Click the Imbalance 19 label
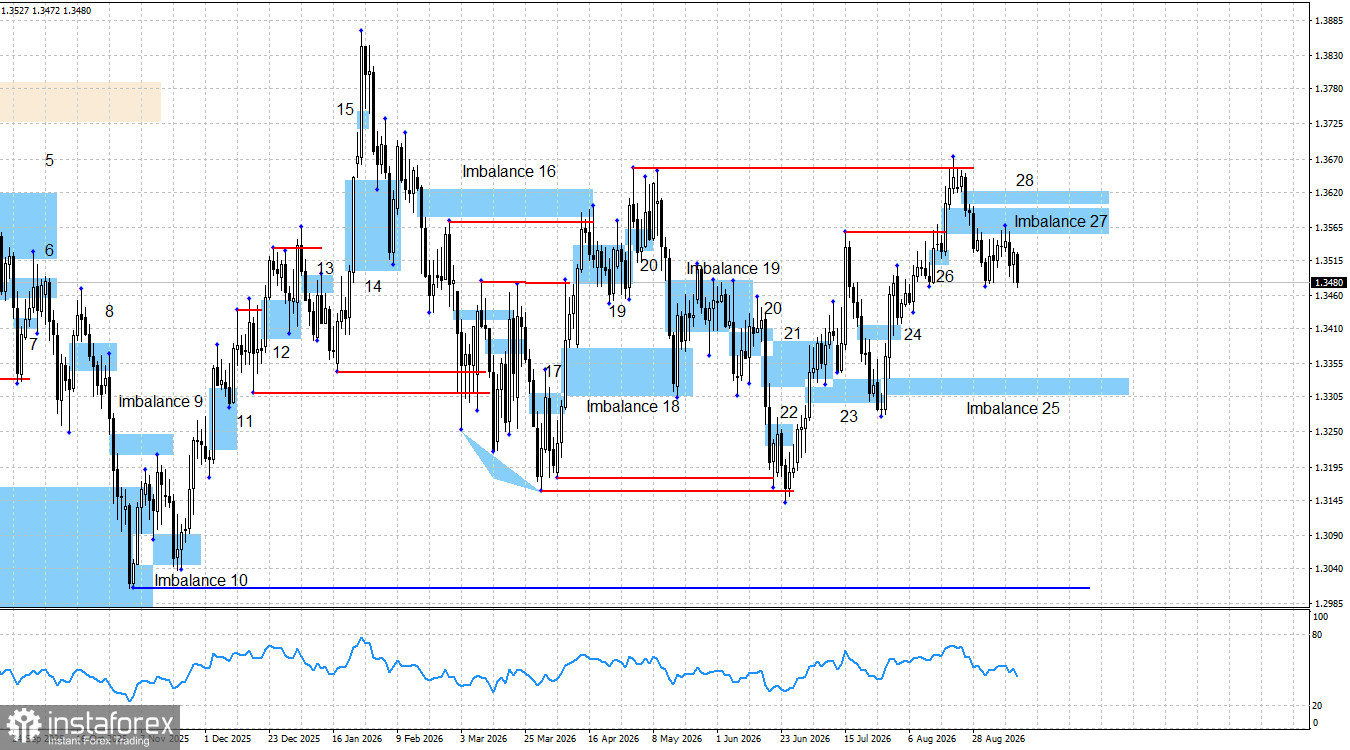 (733, 268)
